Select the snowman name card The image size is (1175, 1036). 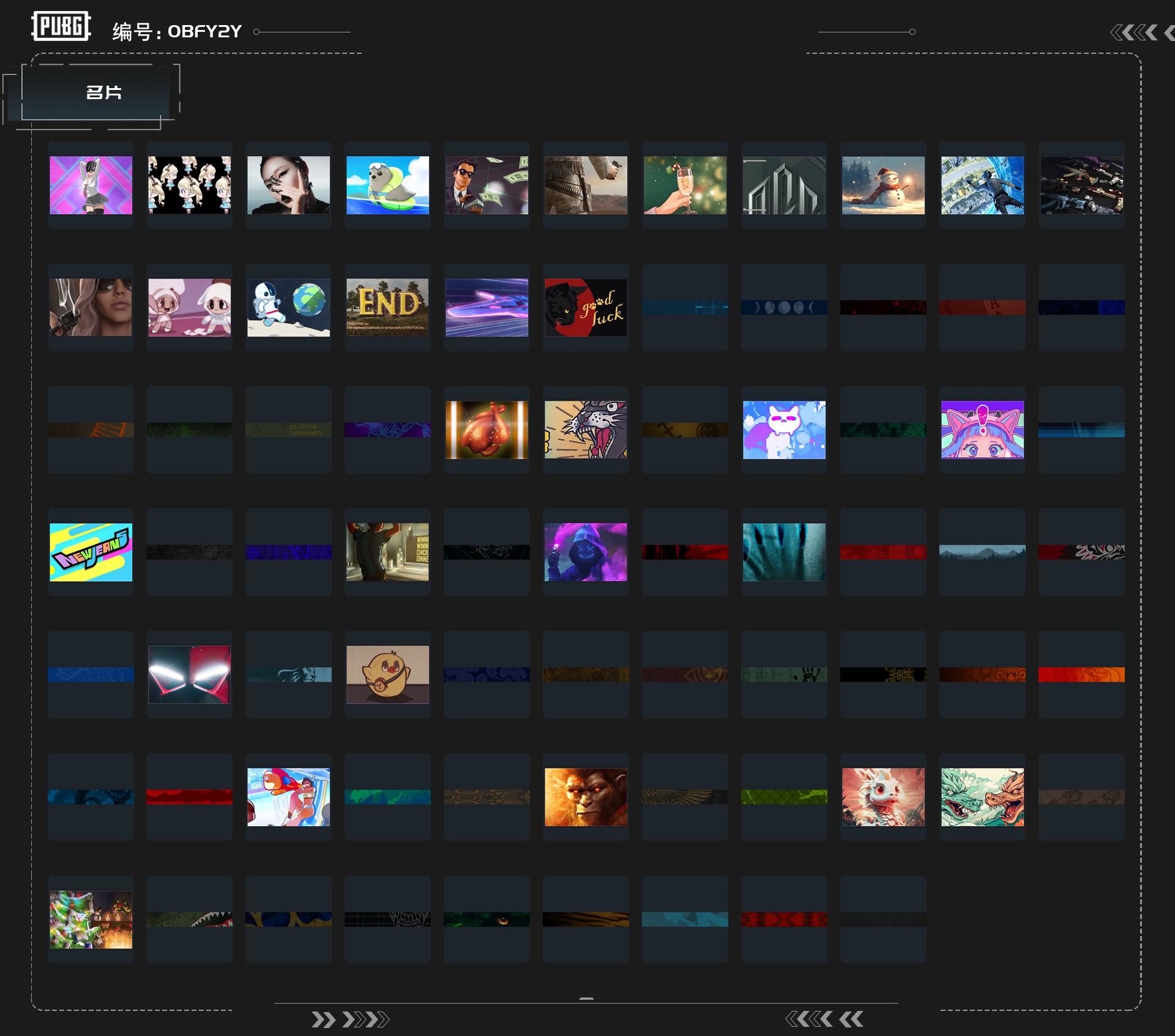pyautogui.click(x=882, y=185)
